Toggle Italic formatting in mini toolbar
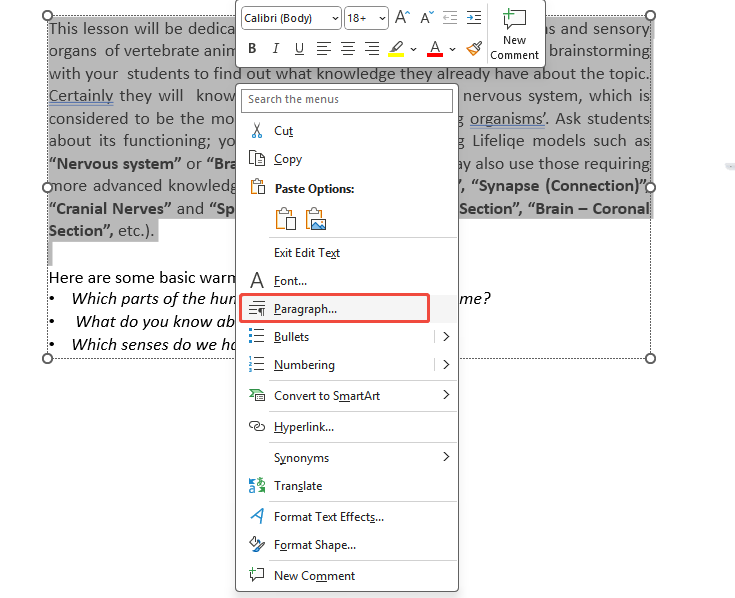 point(276,48)
